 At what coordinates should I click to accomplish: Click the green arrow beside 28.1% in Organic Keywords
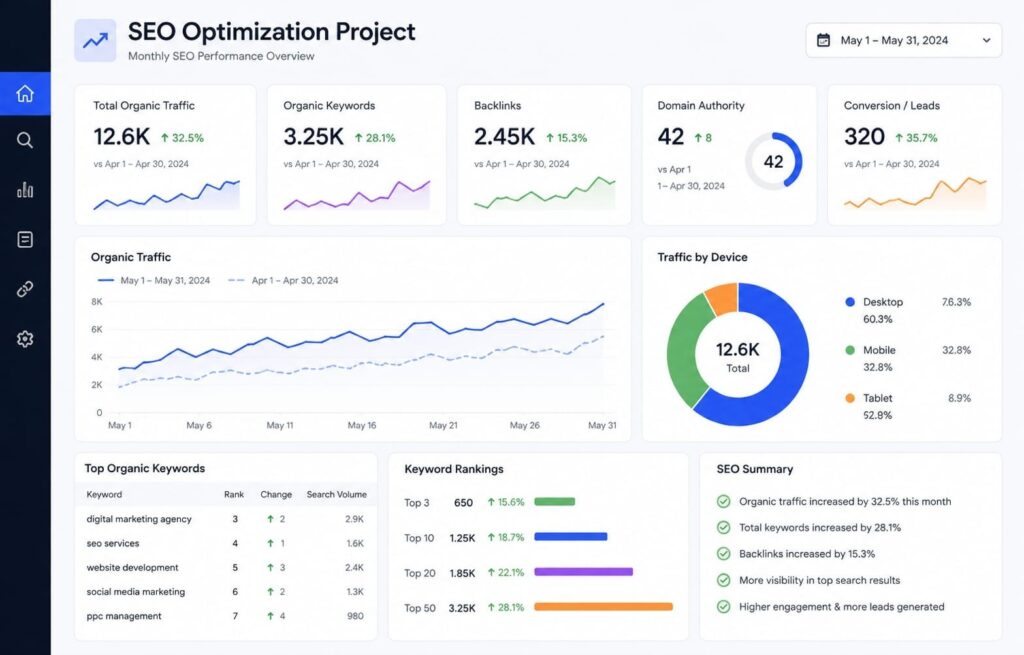359,138
